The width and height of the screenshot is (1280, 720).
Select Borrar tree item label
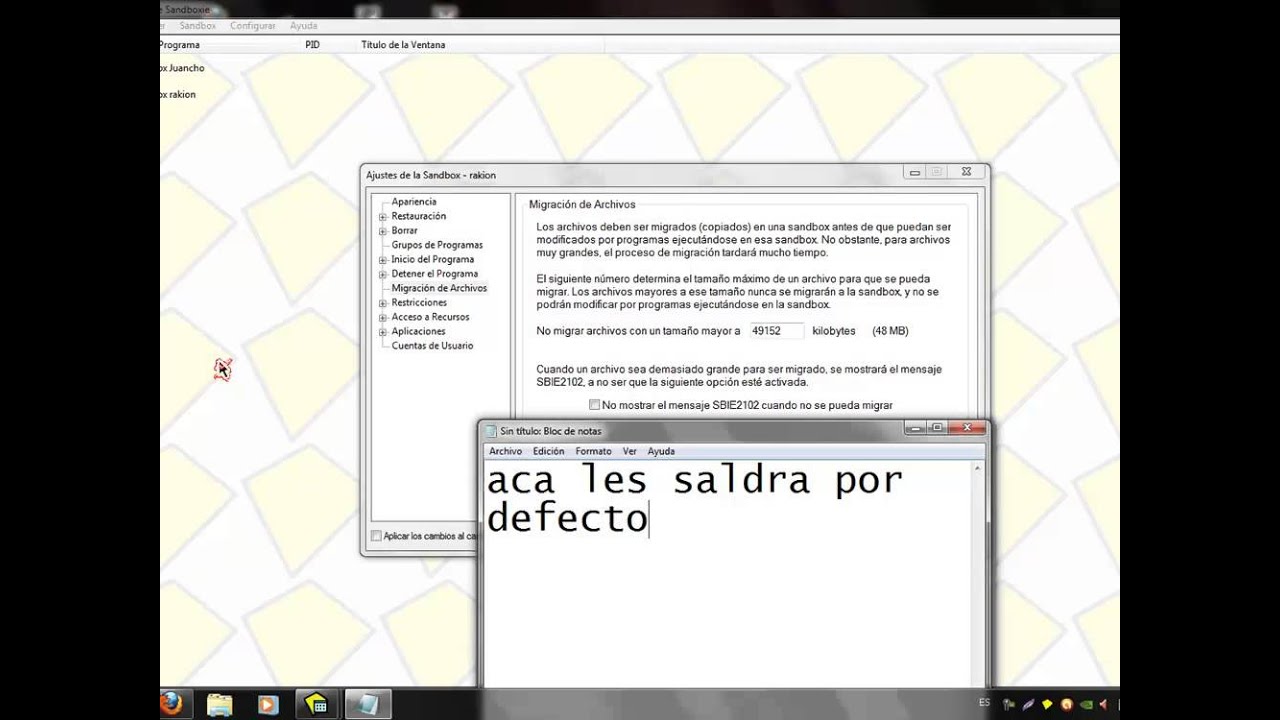click(x=404, y=231)
